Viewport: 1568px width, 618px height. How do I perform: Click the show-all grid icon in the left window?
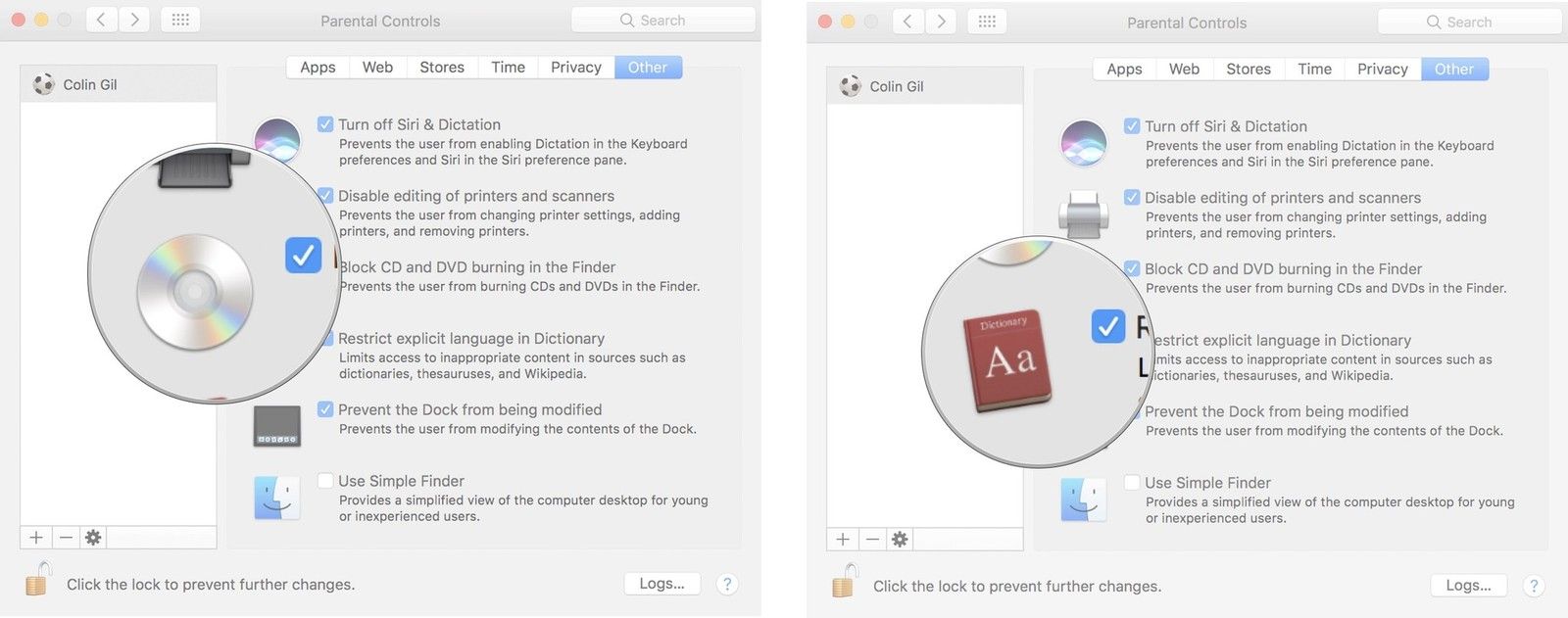tap(180, 21)
